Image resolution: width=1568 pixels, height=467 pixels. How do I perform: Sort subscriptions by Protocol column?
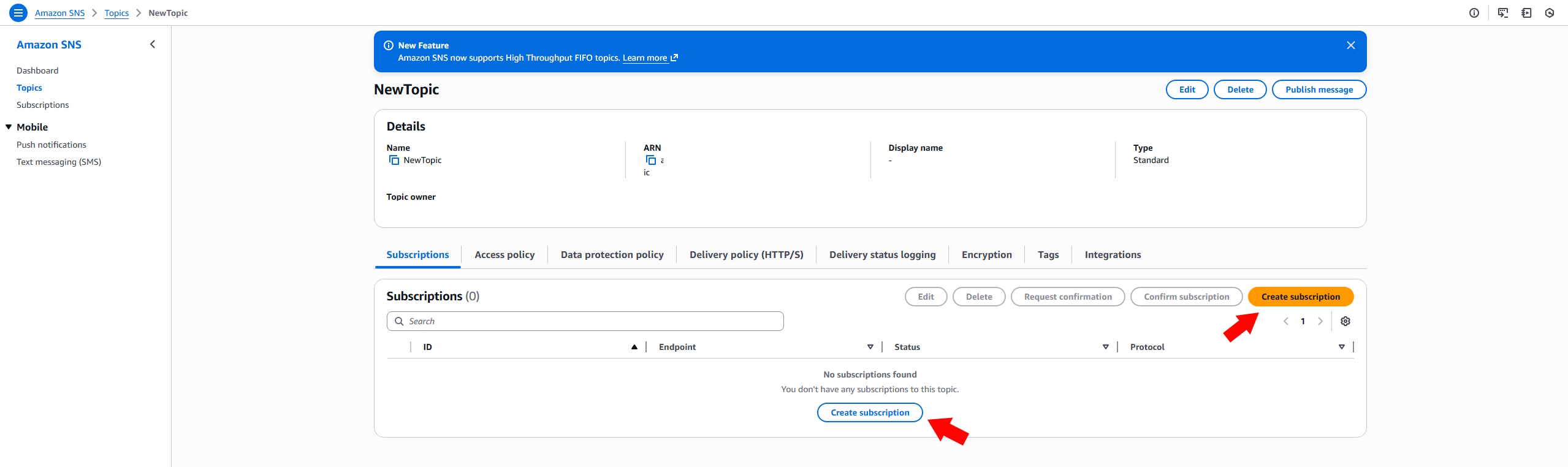pyautogui.click(x=1341, y=347)
